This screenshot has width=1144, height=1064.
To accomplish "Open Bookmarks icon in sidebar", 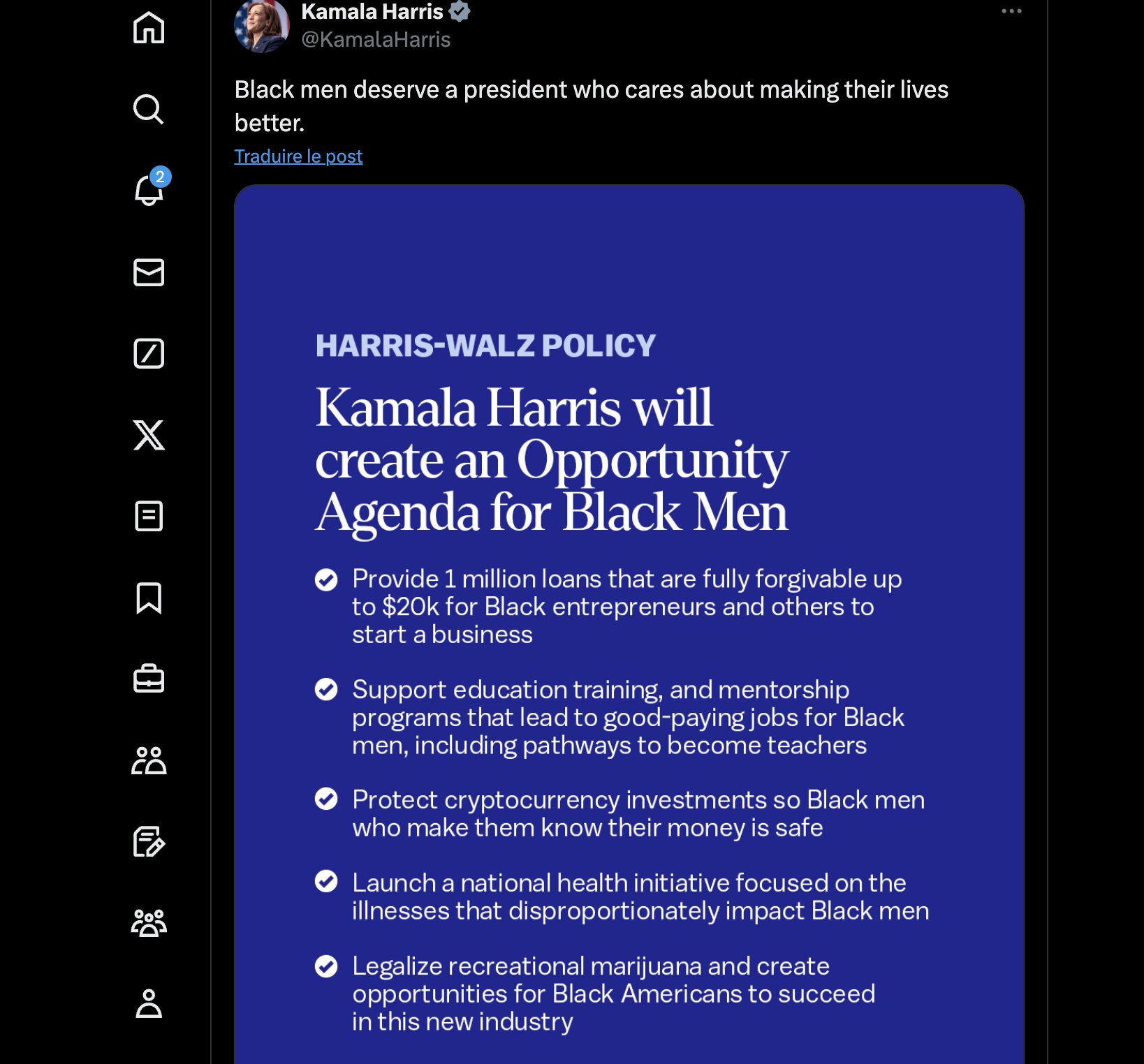I will coord(149,598).
